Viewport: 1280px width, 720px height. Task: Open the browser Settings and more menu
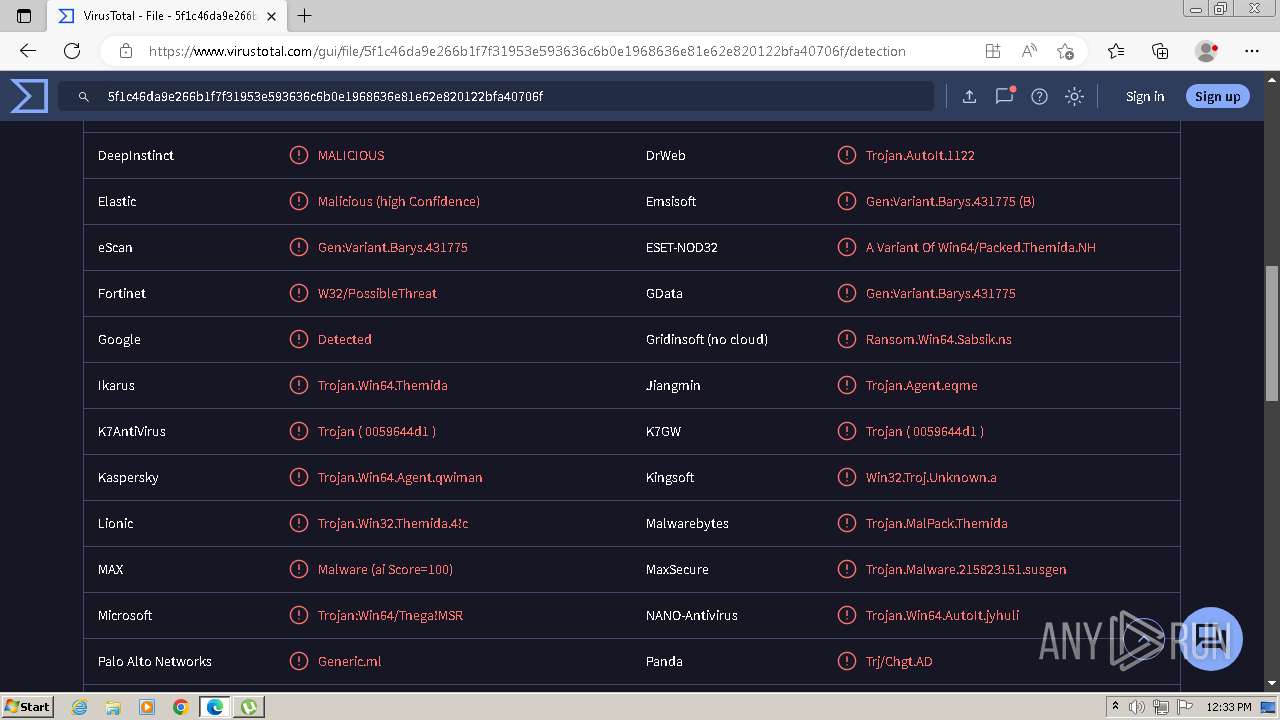tap(1252, 51)
